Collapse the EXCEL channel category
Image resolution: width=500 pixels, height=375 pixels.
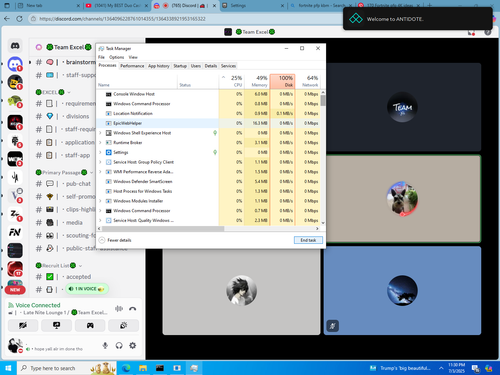53,92
